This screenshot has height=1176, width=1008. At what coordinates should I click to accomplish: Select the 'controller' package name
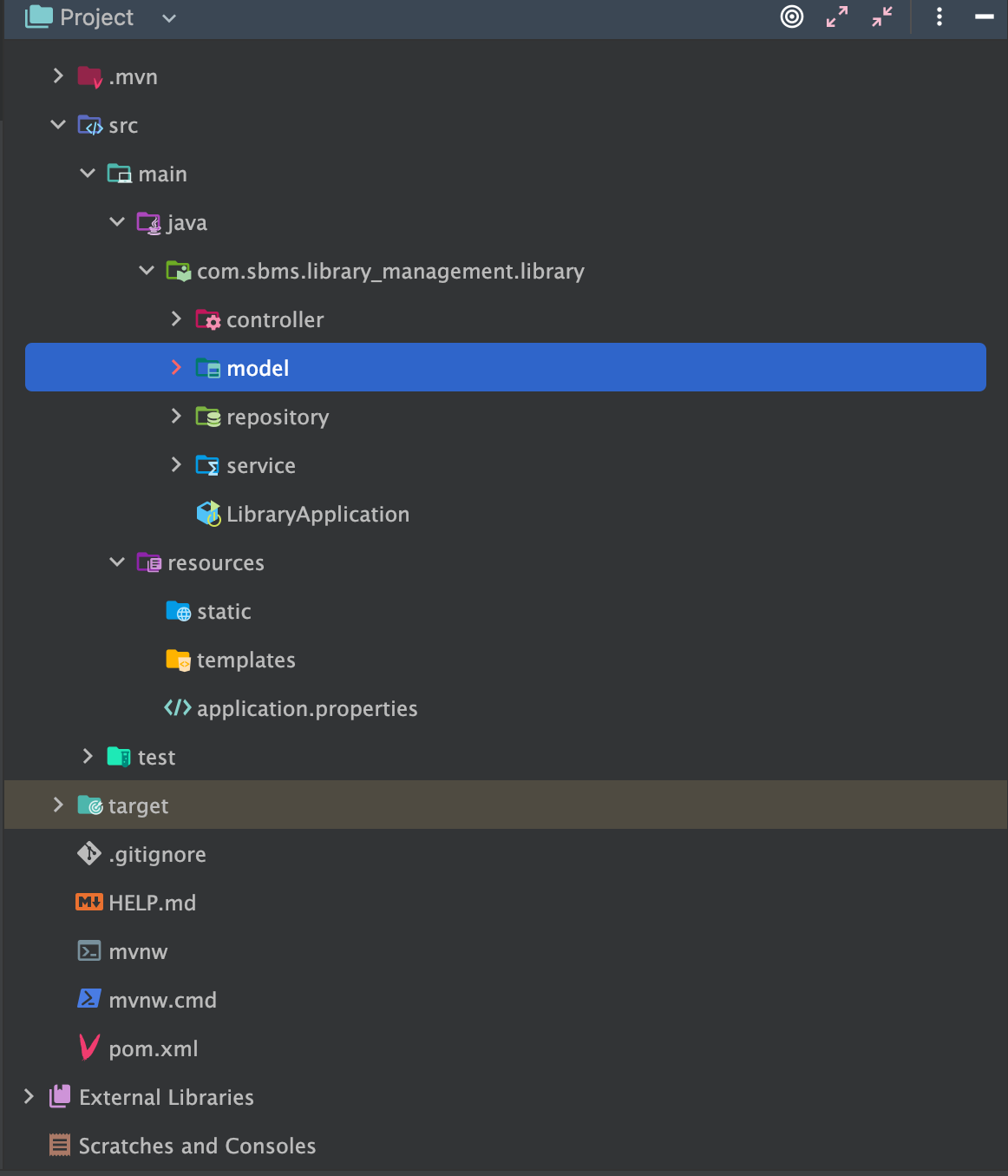coord(275,320)
